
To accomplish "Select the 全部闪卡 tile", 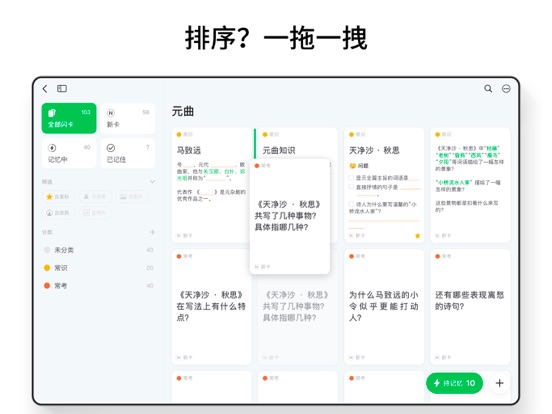I will point(69,118).
